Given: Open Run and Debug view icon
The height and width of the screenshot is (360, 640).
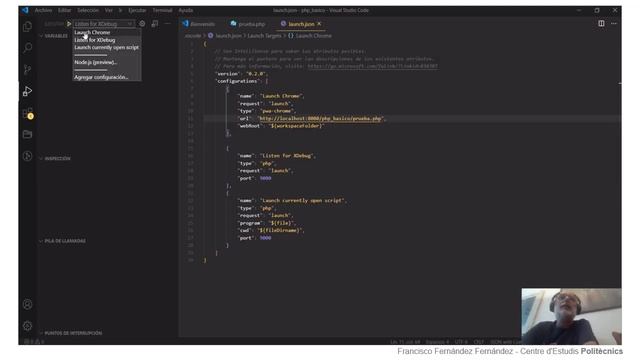Looking at the screenshot, I should [x=27, y=91].
